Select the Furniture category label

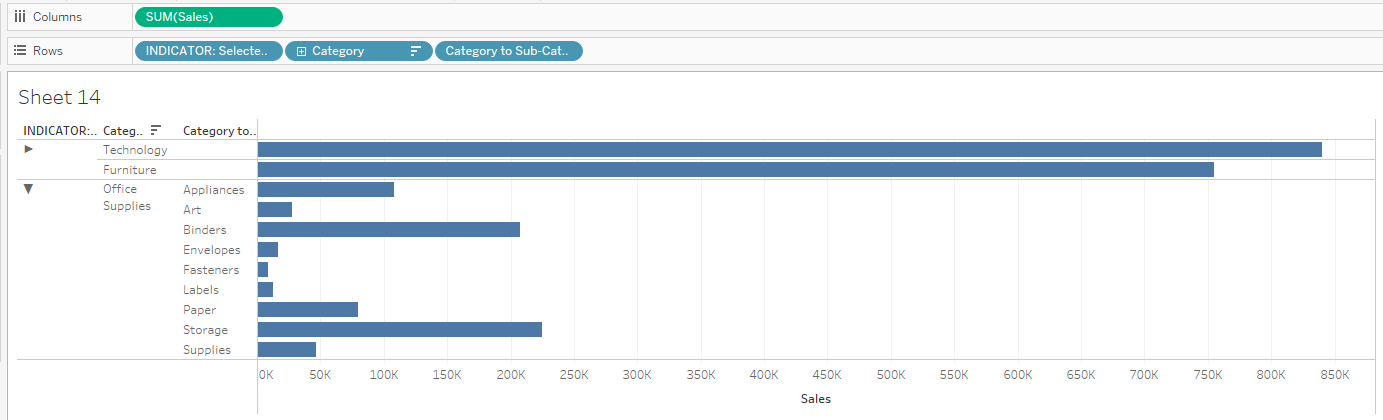(x=129, y=170)
